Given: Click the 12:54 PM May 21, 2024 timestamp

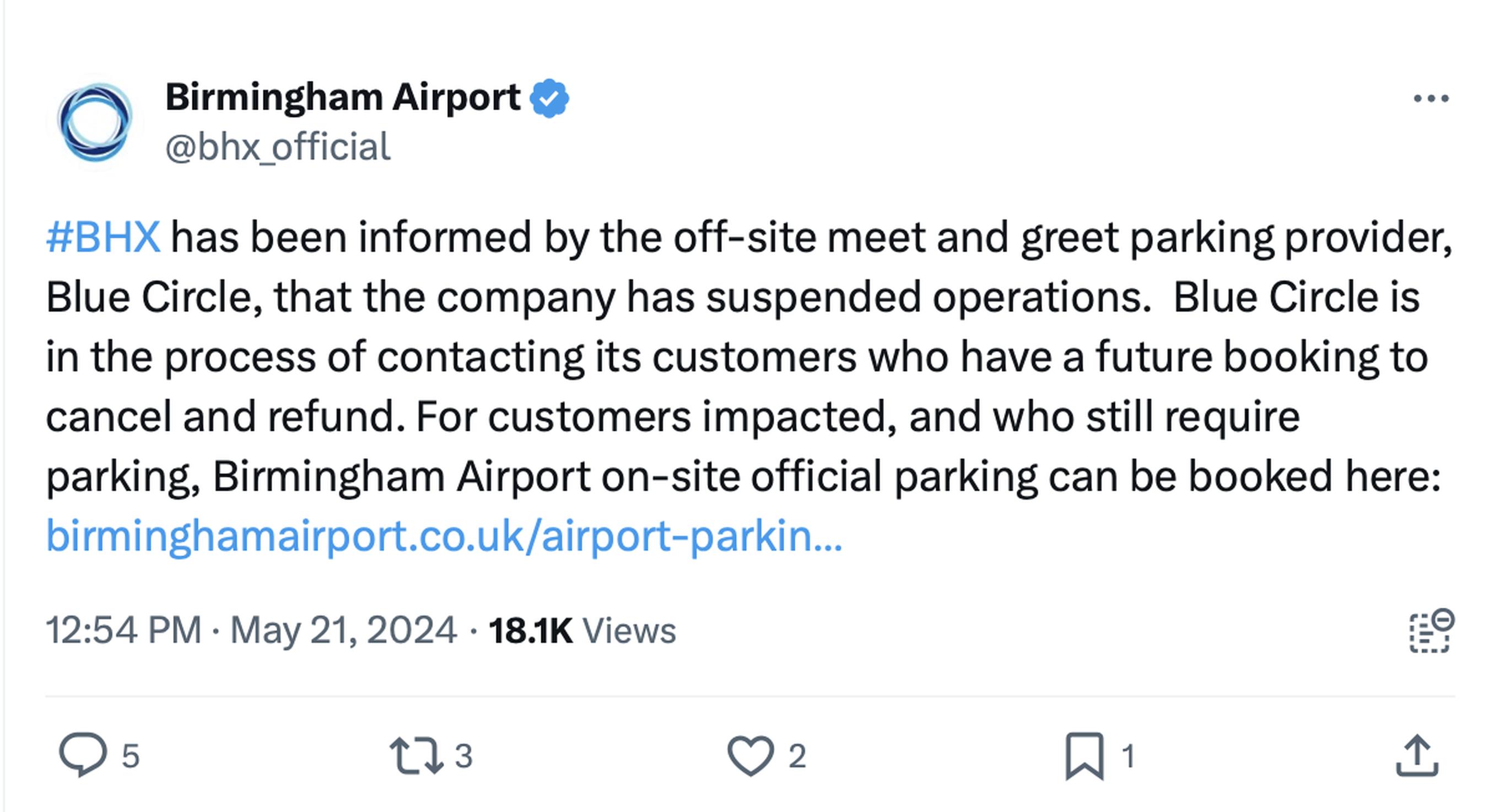Looking at the screenshot, I should tap(251, 630).
